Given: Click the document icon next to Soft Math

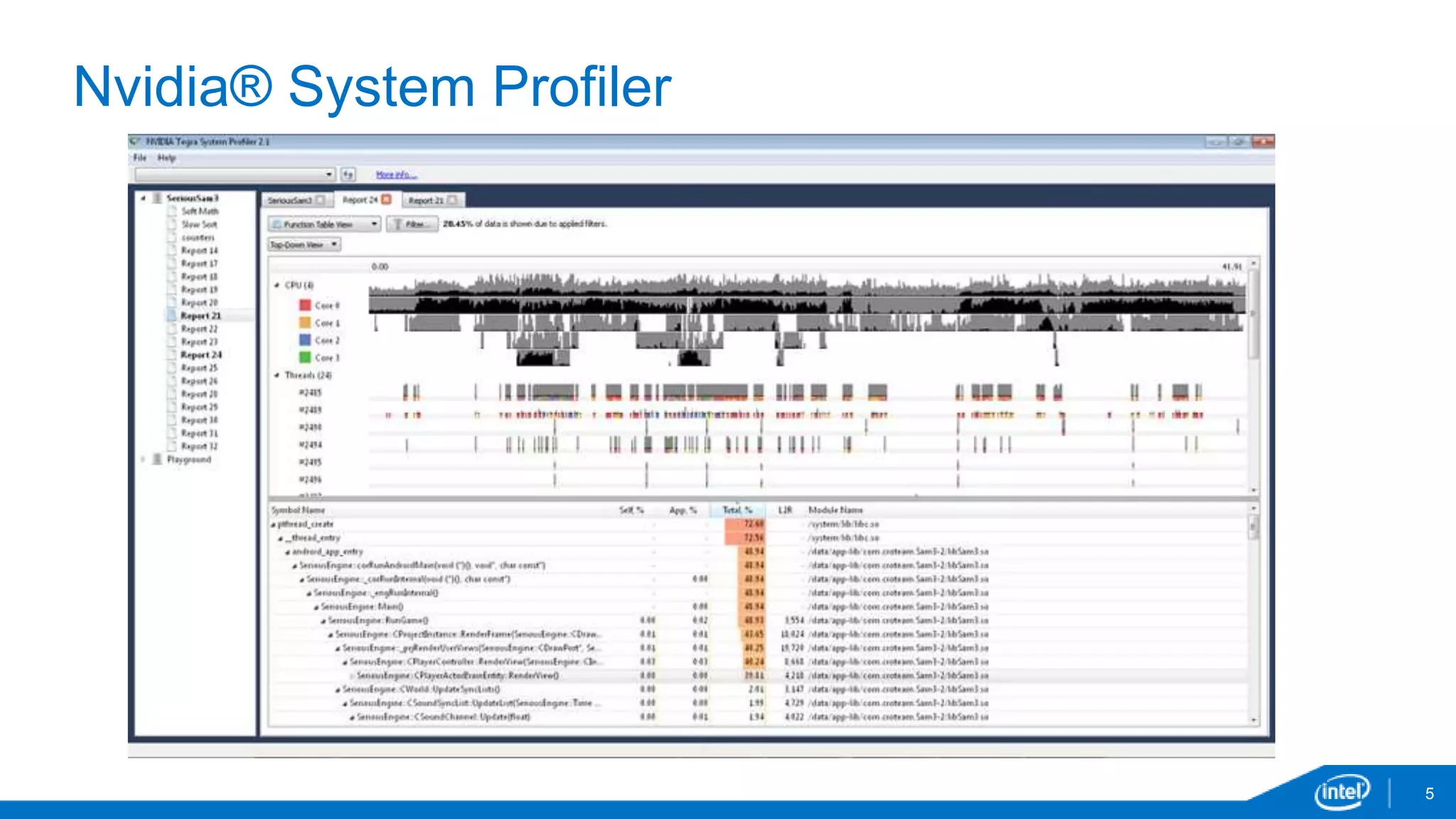Looking at the screenshot, I should [x=171, y=211].
